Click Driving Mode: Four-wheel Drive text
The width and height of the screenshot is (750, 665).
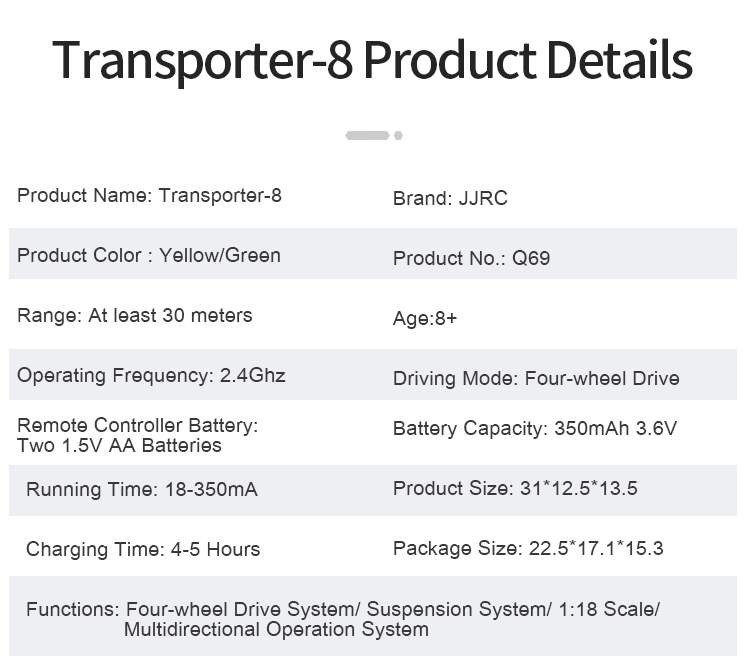pos(536,378)
